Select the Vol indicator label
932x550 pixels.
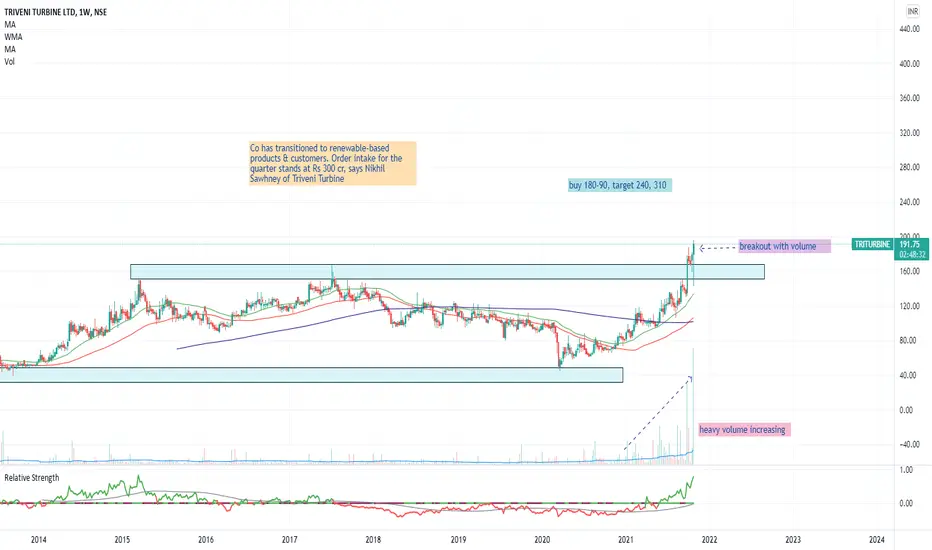10,62
